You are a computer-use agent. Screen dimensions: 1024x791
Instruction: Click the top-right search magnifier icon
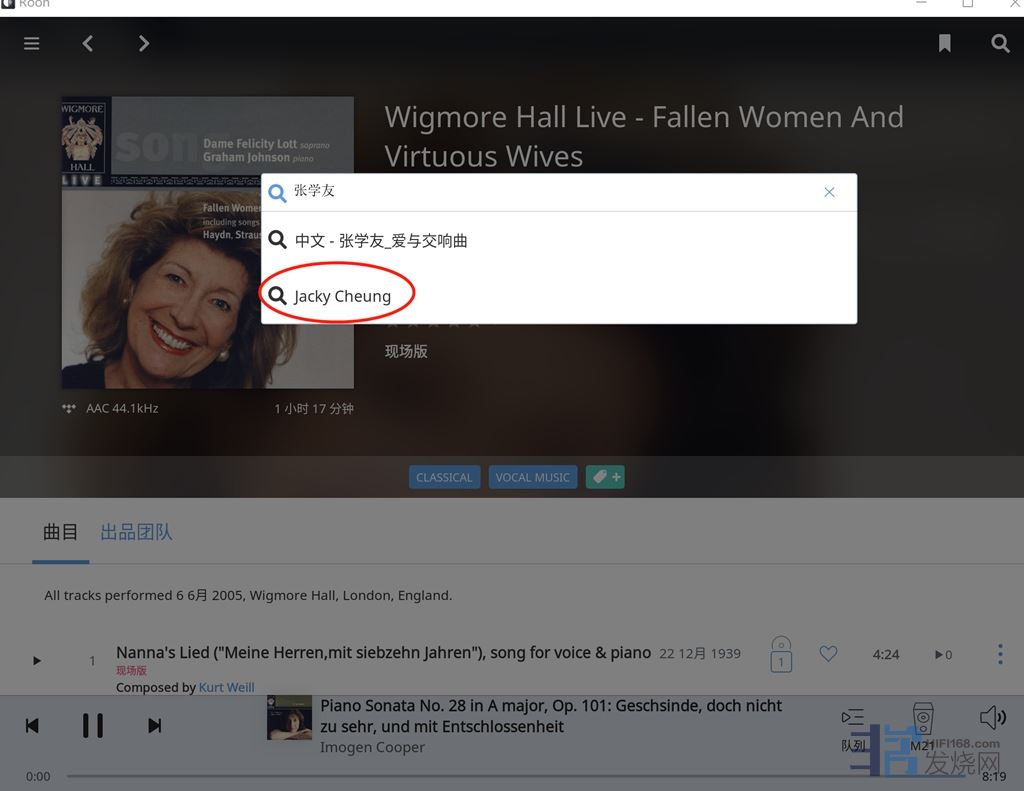[x=1000, y=43]
